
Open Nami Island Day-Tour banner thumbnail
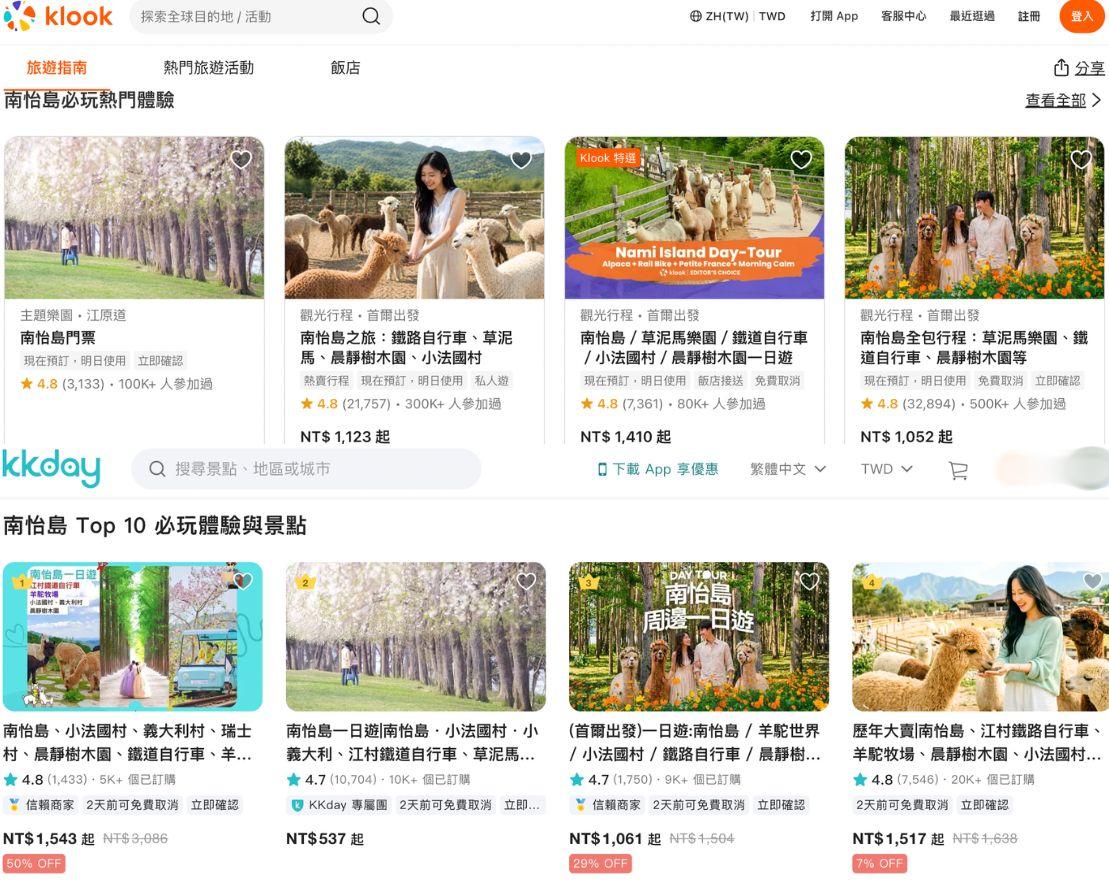[695, 218]
